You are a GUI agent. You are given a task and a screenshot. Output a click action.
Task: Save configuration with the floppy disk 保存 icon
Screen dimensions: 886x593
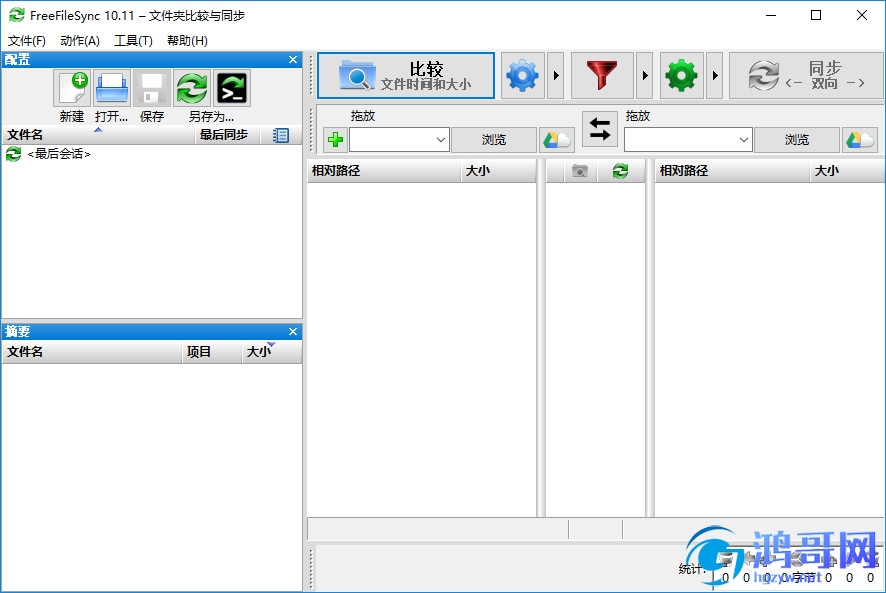[151, 88]
